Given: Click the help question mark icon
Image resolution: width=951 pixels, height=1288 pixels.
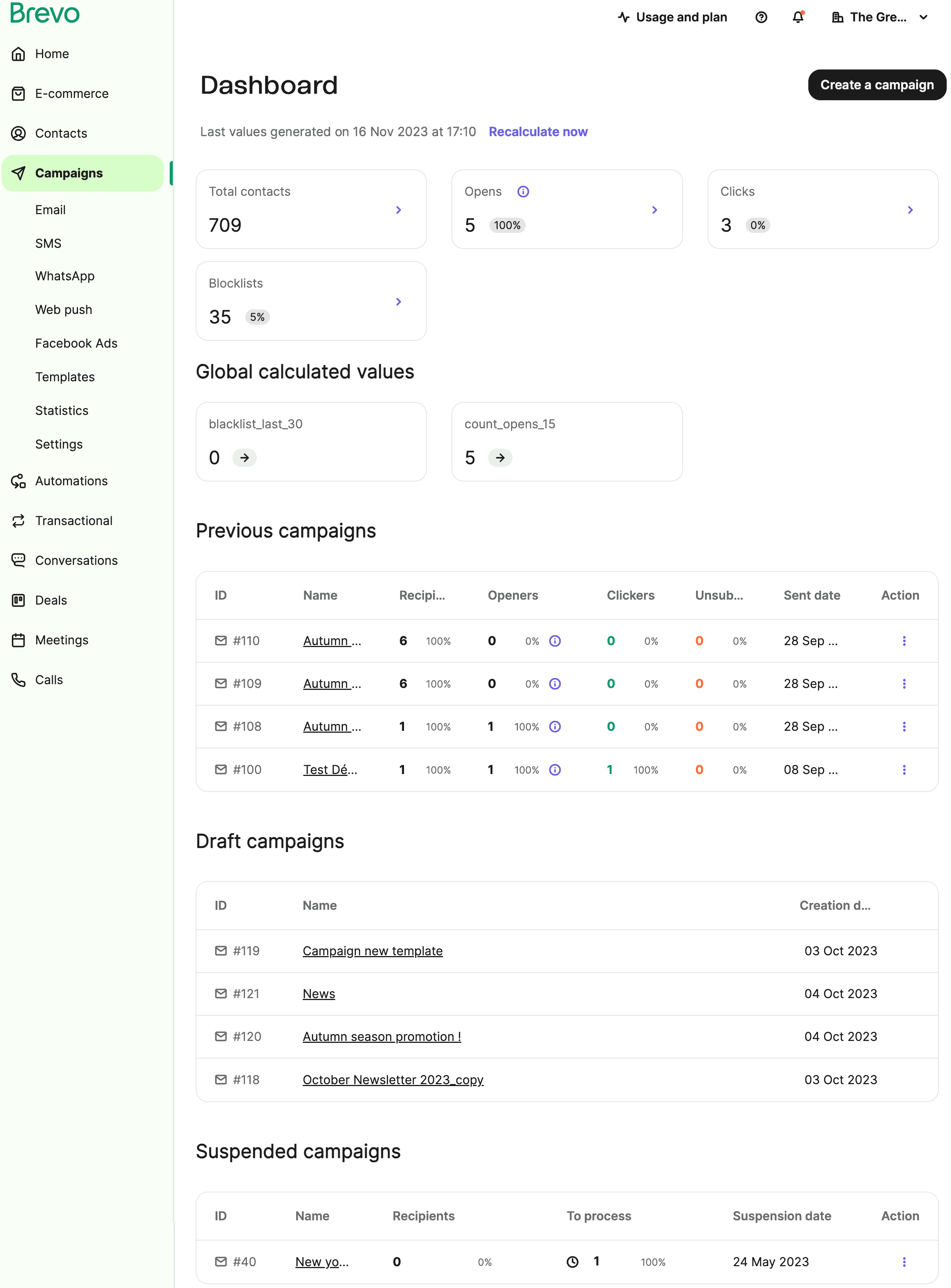Looking at the screenshot, I should (761, 17).
